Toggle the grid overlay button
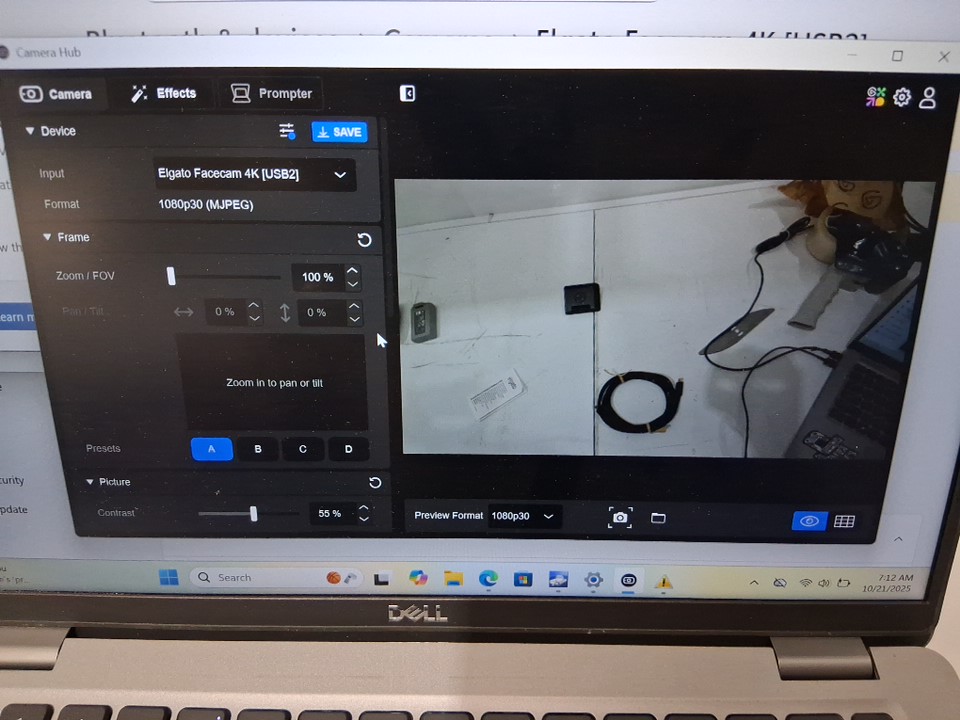This screenshot has height=720, width=960. tap(844, 521)
